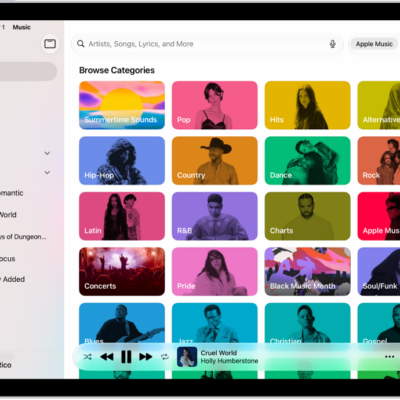Open the Christian category card

307,323
